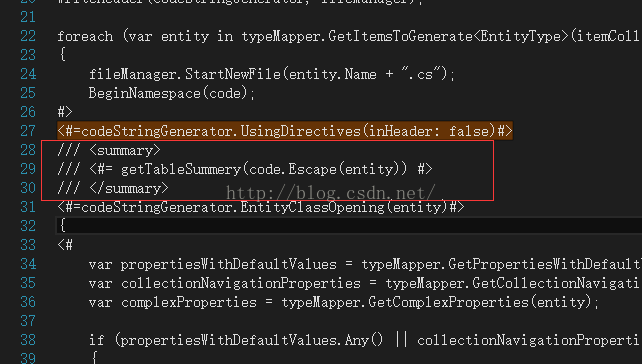The width and height of the screenshot is (642, 364).
Task: Click GetItemsToGenerate<EntityType> on line 22
Action: (x=449, y=36)
